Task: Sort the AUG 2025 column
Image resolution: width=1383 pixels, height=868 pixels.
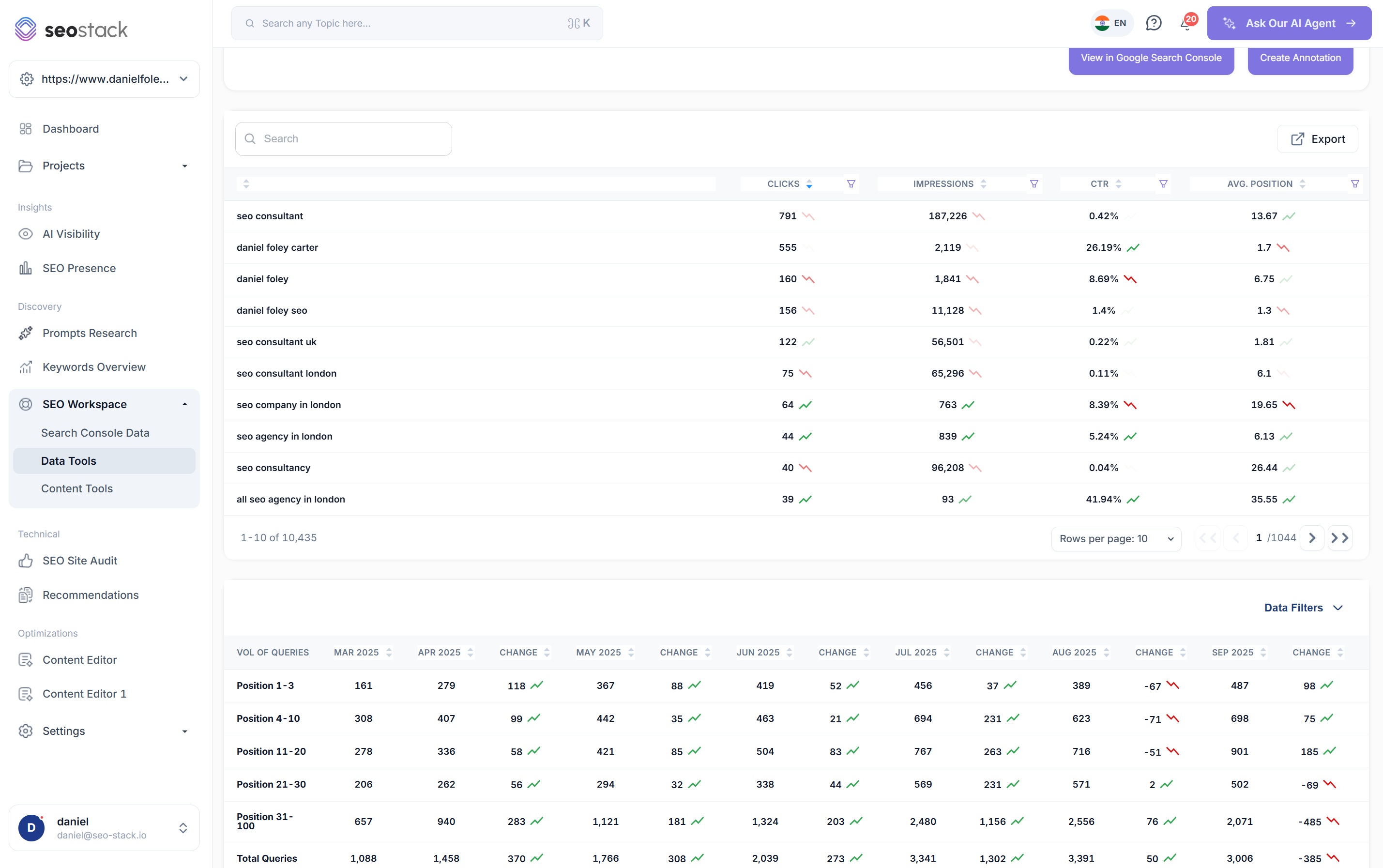Action: [x=1107, y=652]
